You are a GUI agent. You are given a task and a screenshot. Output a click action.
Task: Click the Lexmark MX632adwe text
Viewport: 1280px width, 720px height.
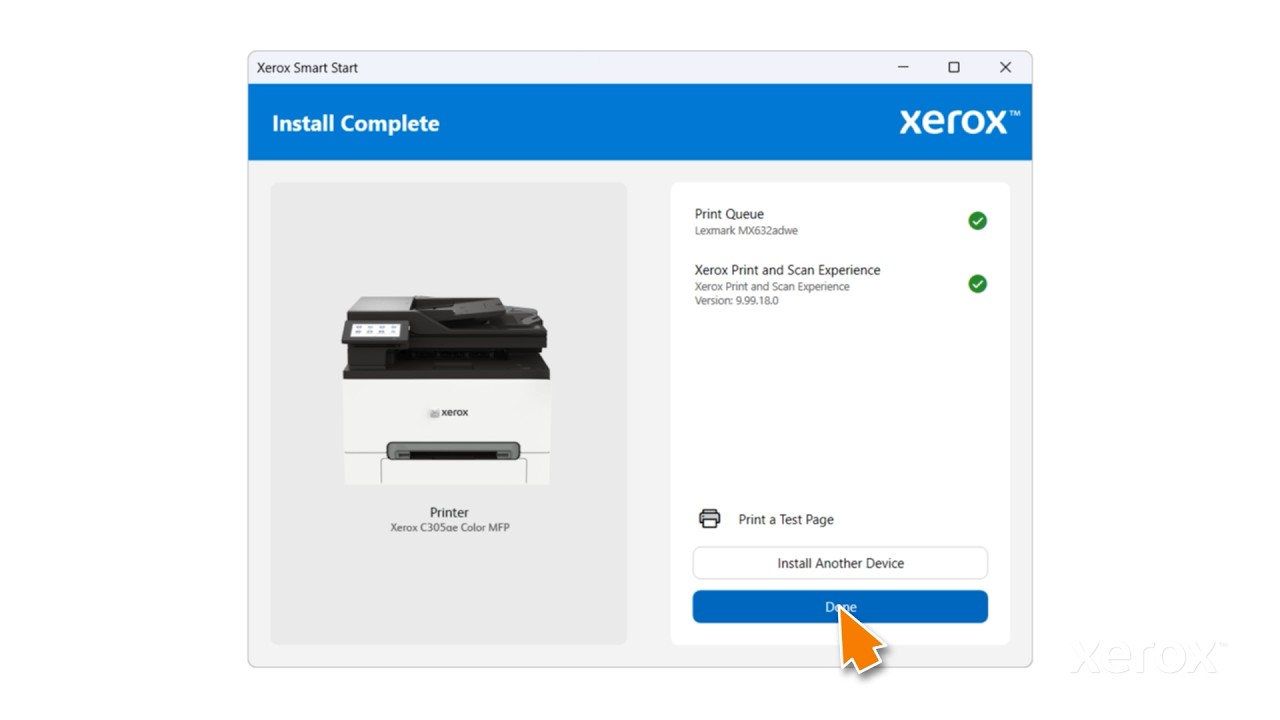tap(746, 231)
